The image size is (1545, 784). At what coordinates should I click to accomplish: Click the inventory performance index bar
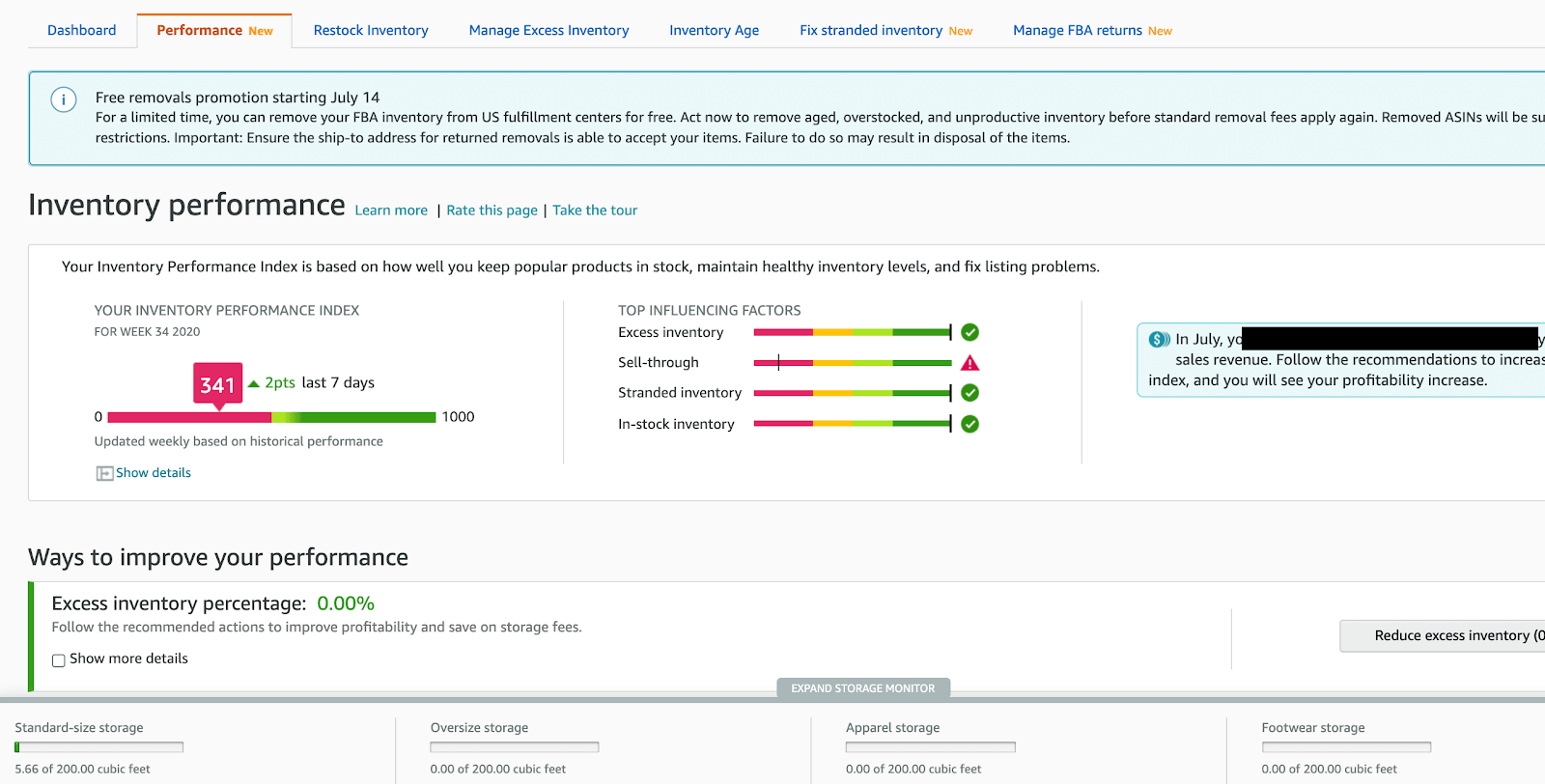click(271, 417)
